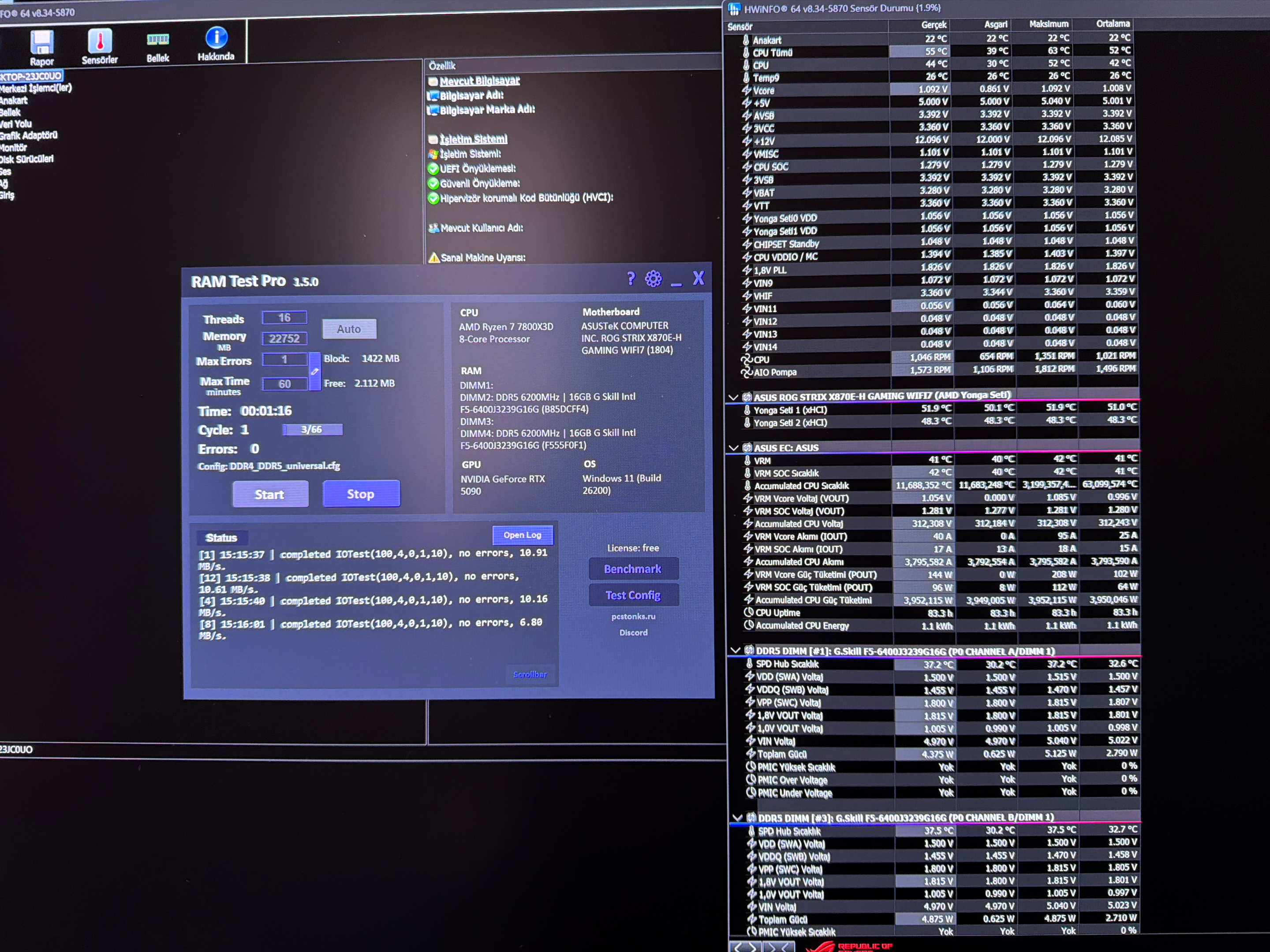Image resolution: width=1270 pixels, height=952 pixels.
Task: Click the 'AMD Ryzen 7 7800X3D' CPU text
Action: click(506, 327)
